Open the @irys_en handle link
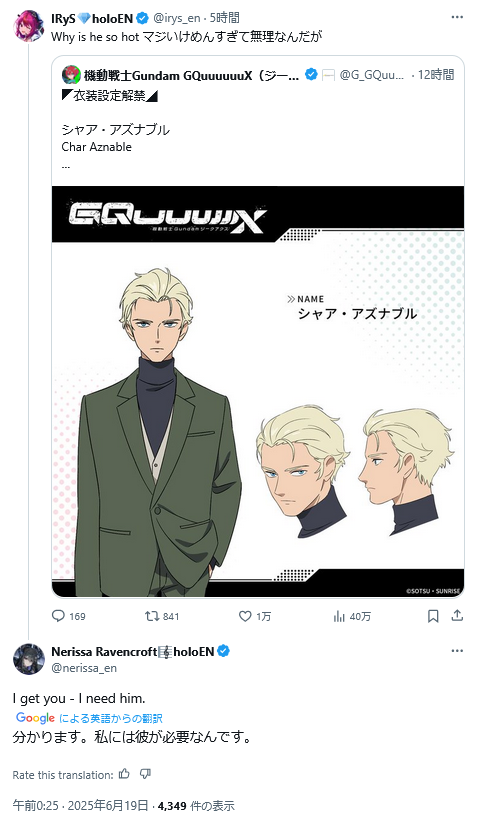The width and height of the screenshot is (477, 824). (x=177, y=18)
